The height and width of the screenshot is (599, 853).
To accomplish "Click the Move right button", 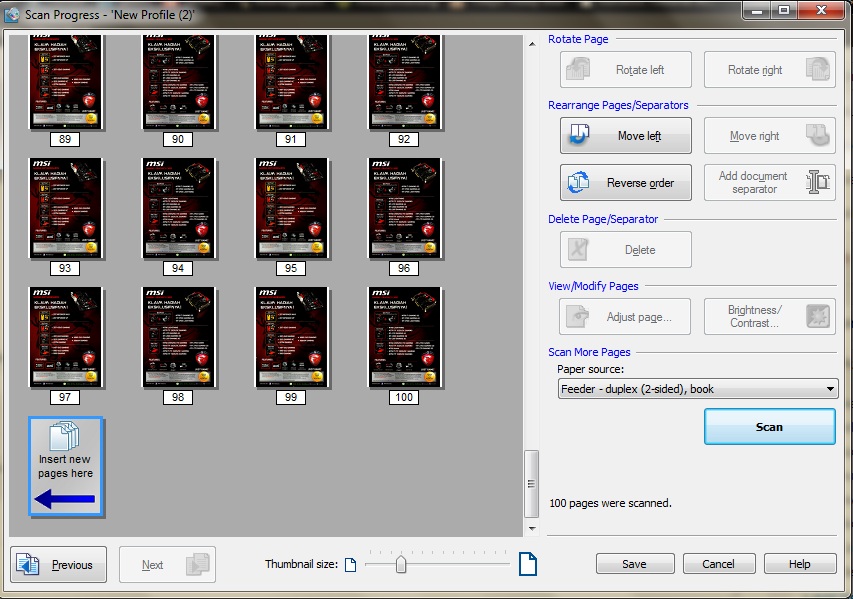I will [x=769, y=136].
